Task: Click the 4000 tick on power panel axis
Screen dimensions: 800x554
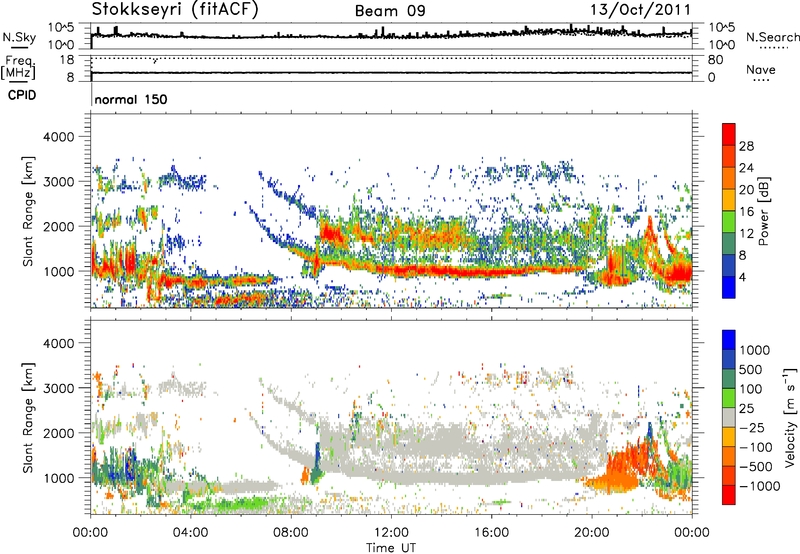Action: (x=58, y=137)
